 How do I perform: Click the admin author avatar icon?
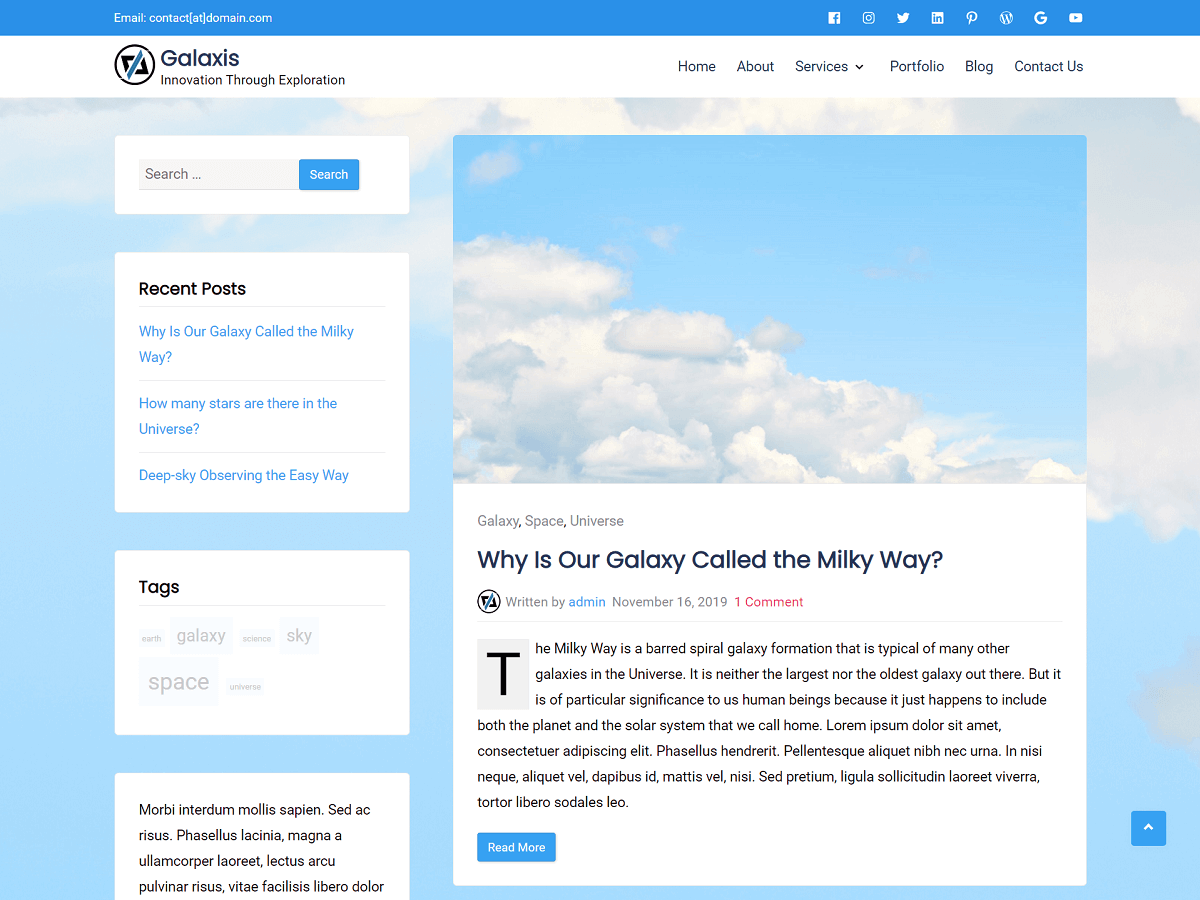(488, 601)
